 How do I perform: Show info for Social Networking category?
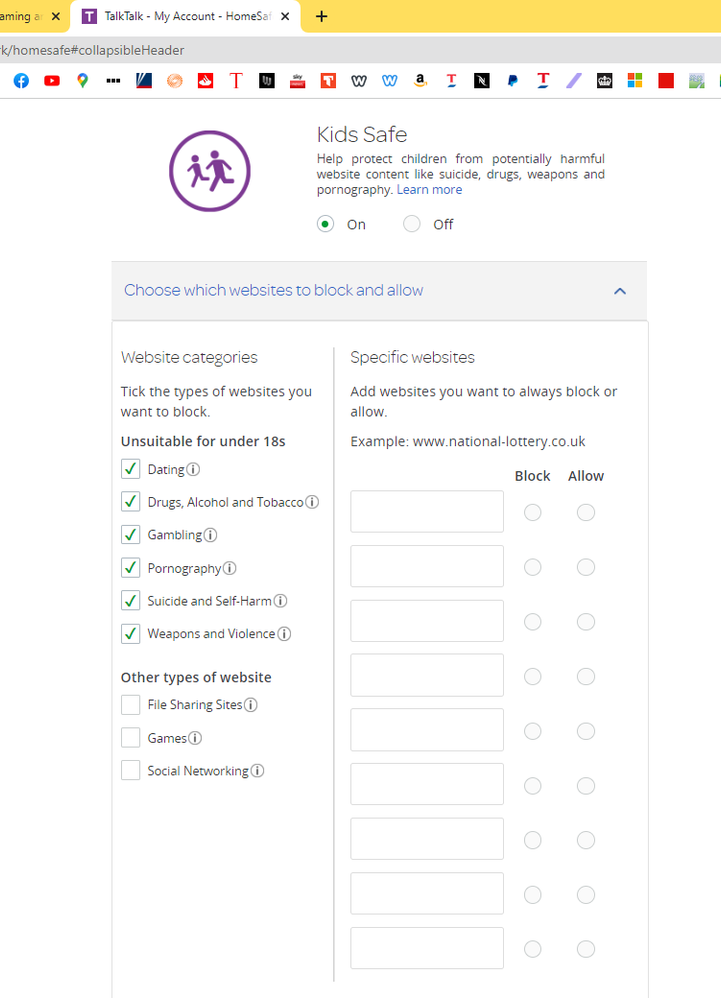[258, 771]
